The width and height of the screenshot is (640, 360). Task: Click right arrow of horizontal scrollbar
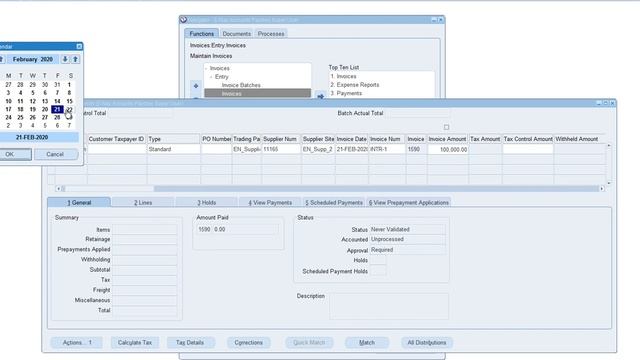602,189
